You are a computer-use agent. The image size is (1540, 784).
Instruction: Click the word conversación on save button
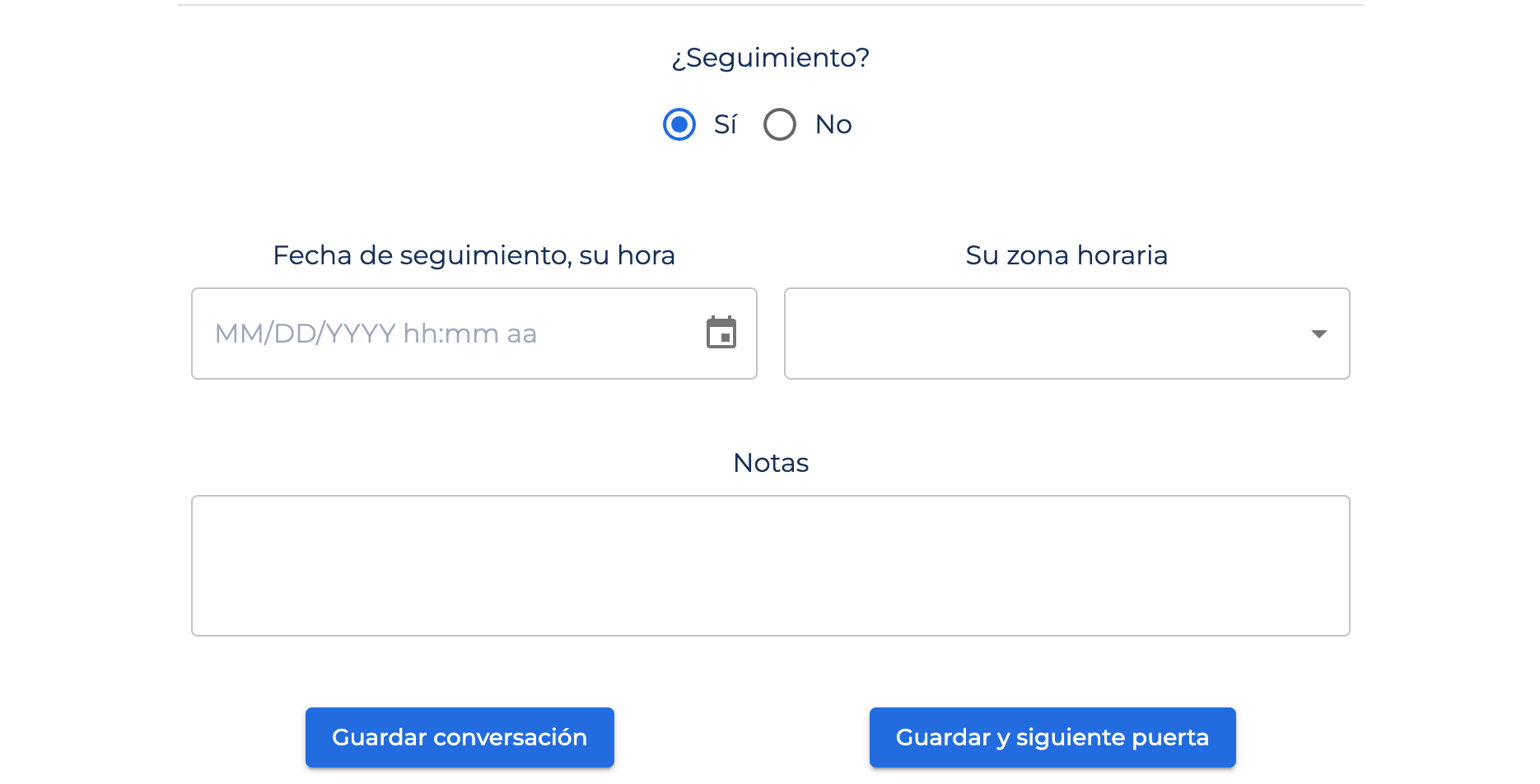511,737
